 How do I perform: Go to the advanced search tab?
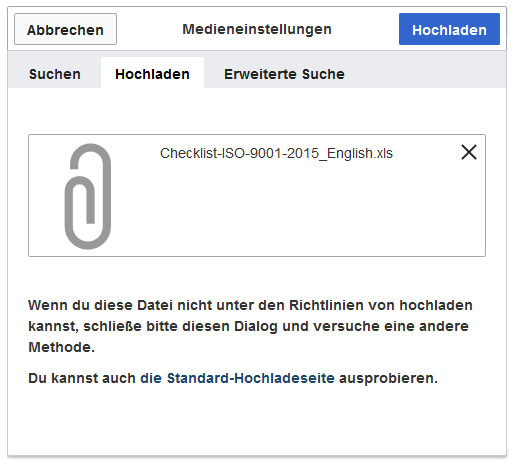(x=284, y=74)
